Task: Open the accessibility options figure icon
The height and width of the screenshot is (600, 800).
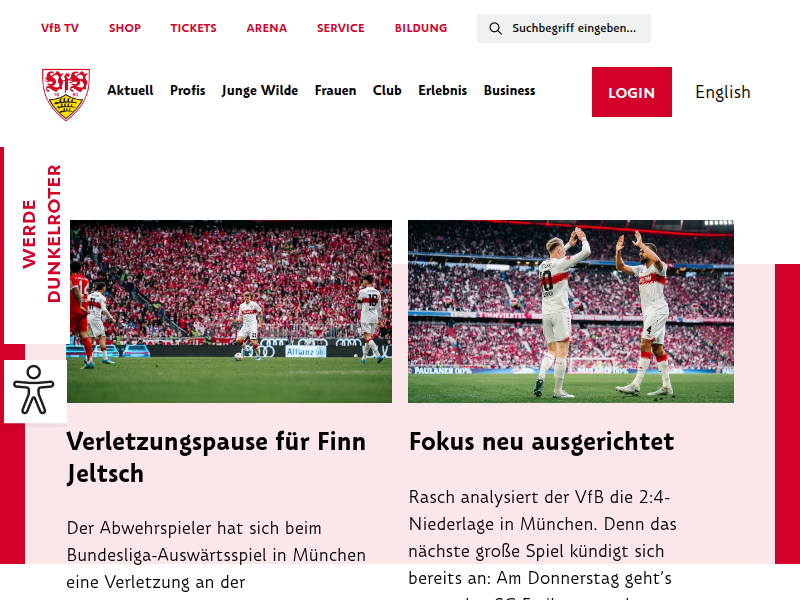Action: tap(34, 390)
